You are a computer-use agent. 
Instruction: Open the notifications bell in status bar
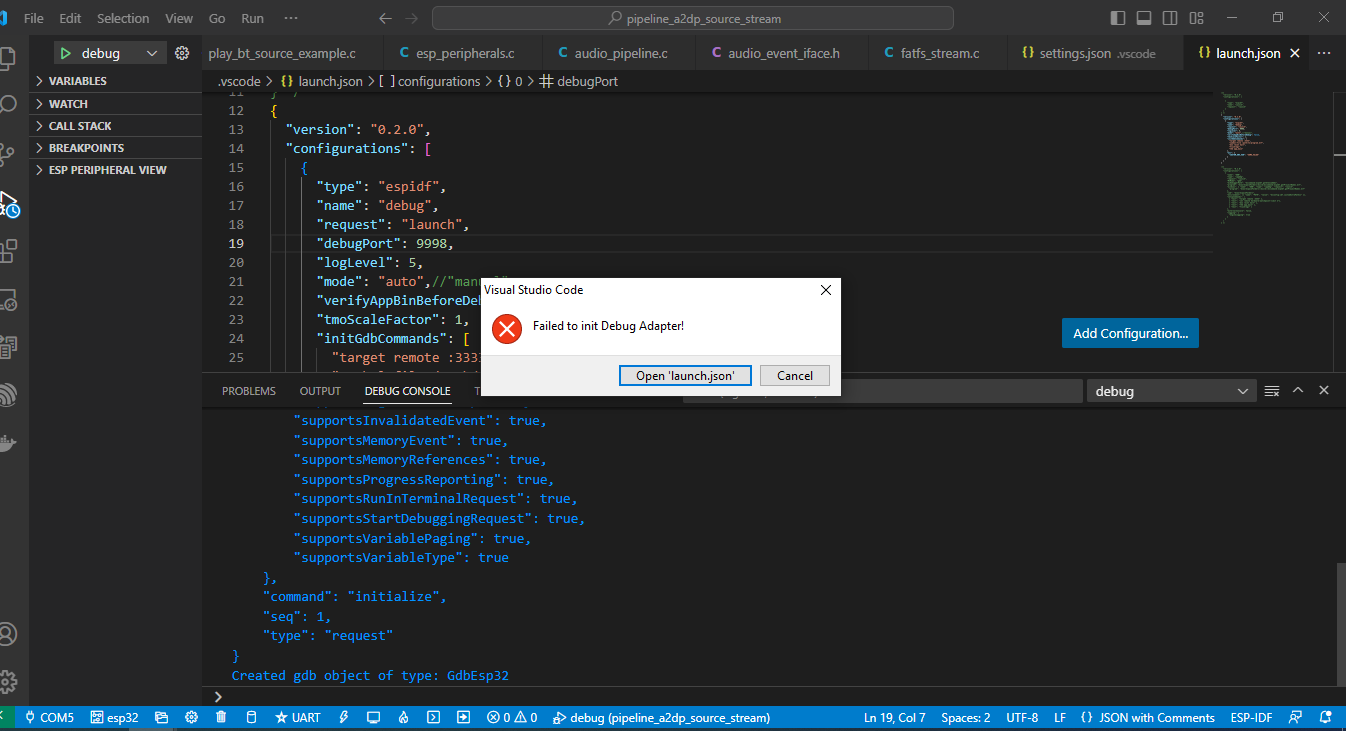[x=1325, y=718]
